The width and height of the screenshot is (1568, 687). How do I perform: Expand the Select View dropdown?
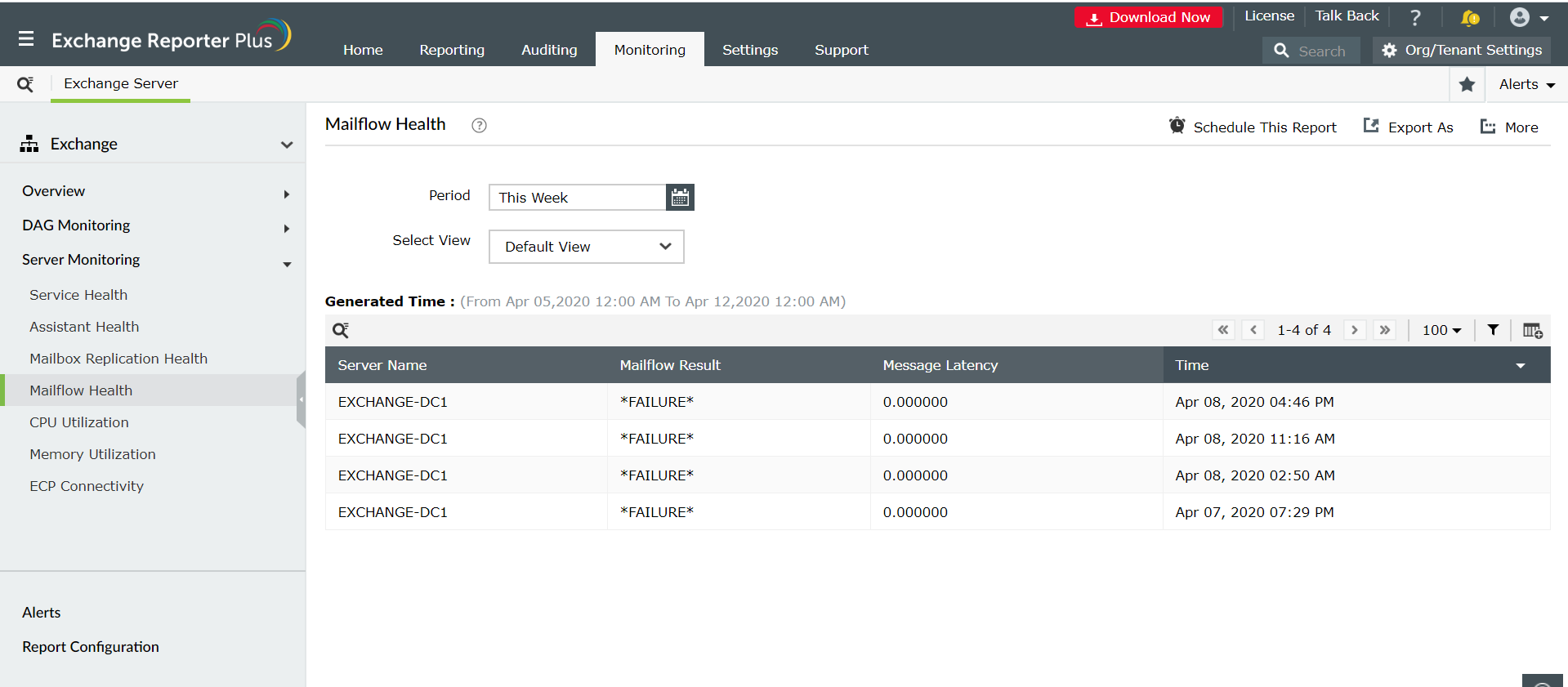(x=586, y=247)
